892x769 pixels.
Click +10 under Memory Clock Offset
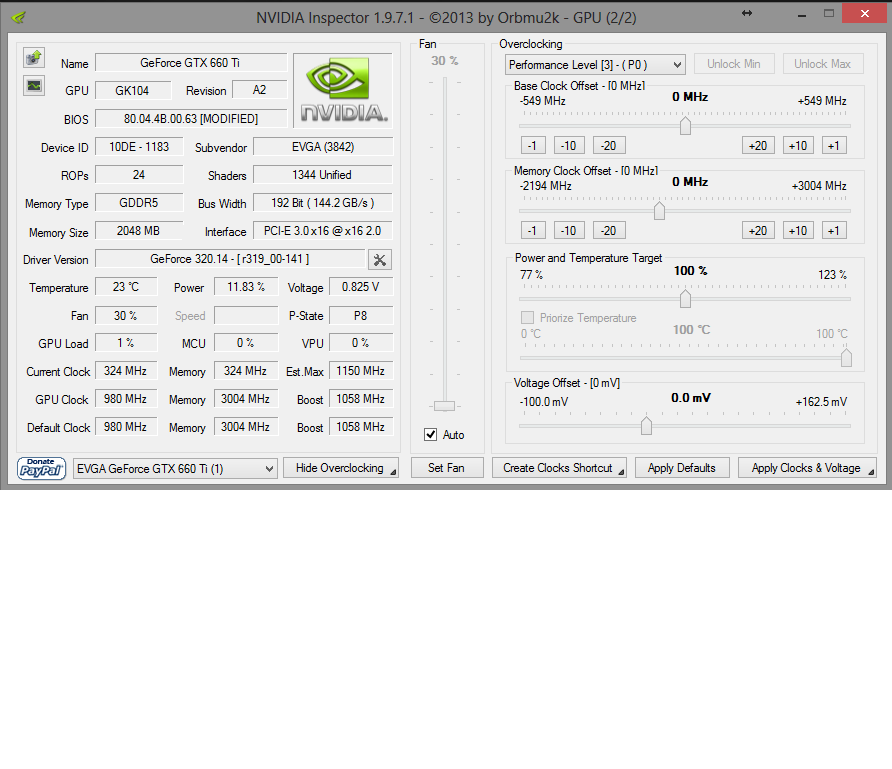point(798,230)
